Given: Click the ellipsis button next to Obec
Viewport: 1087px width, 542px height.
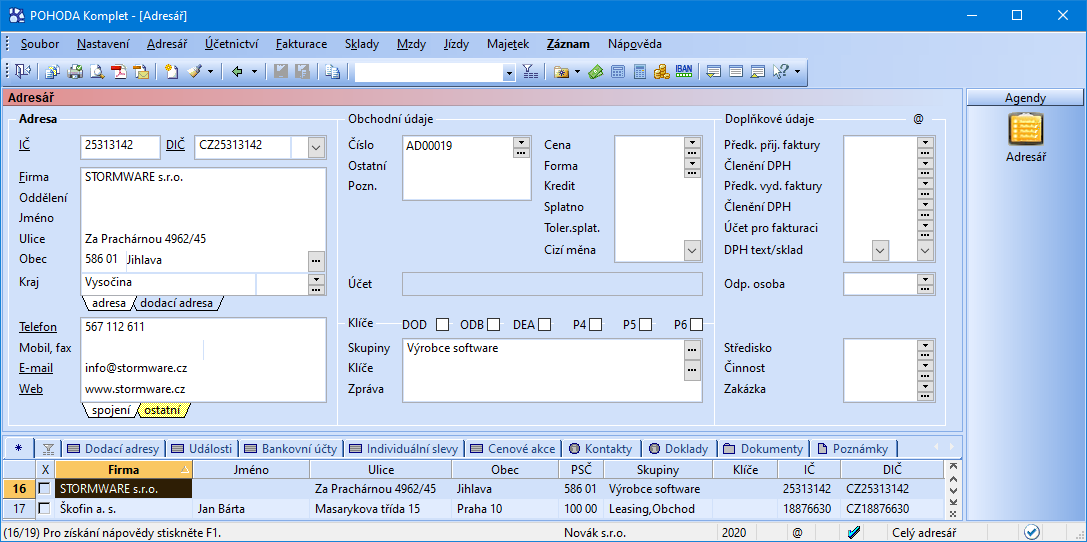Looking at the screenshot, I should 317,261.
